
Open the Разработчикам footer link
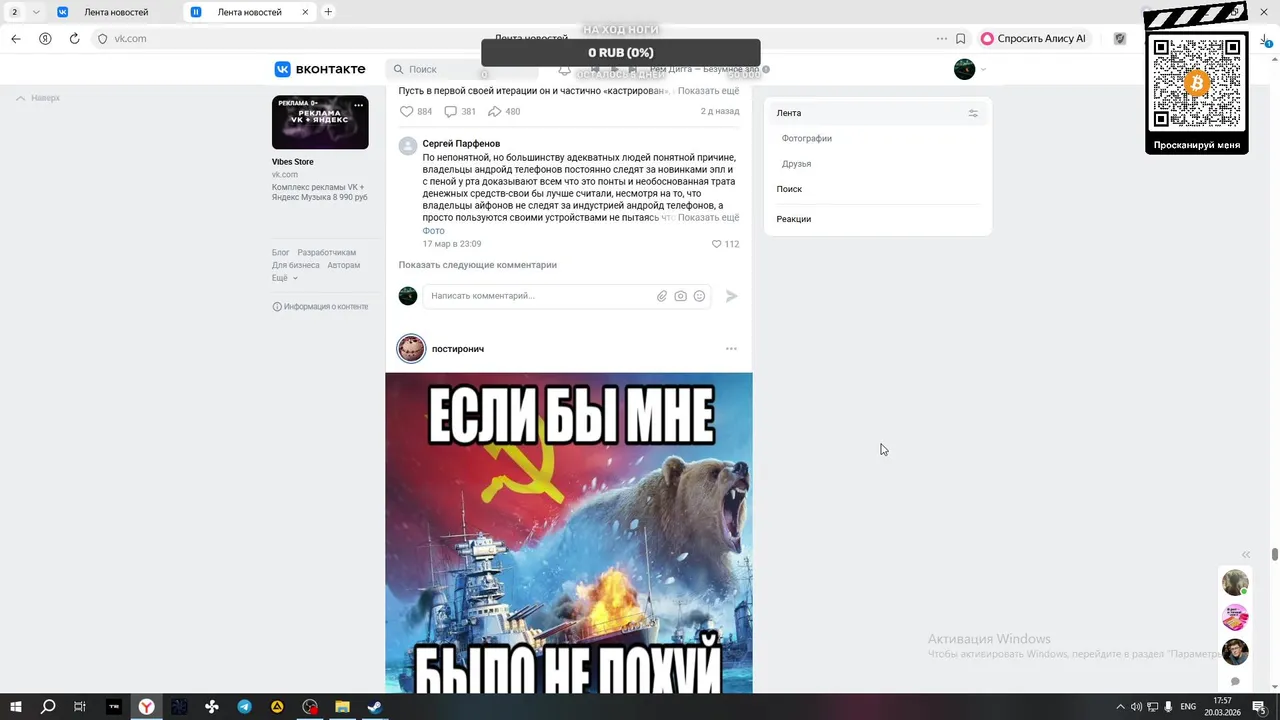tap(326, 253)
